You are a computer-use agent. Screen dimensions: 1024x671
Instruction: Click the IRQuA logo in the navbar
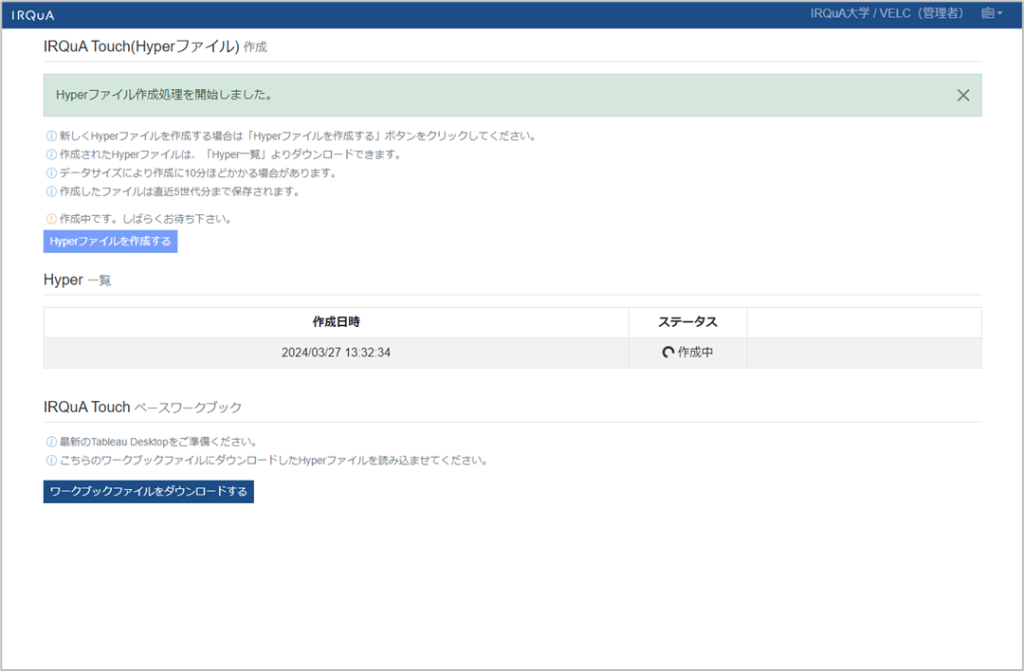click(x=33, y=15)
